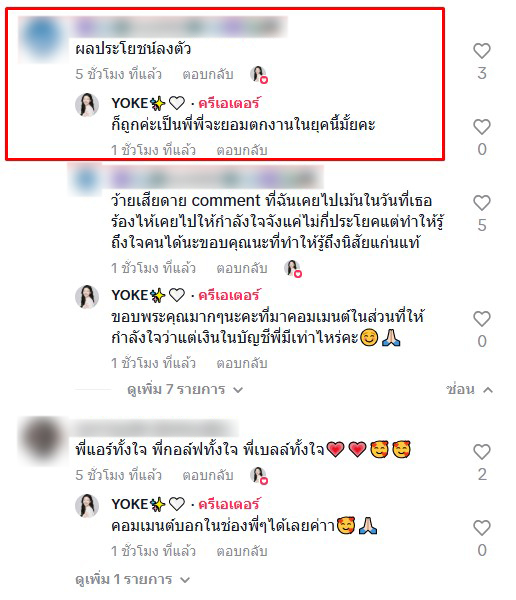Open the YOKE avatar on the ขอบพระคุณมากๆ reply
Viewport: 516px width, 600px height.
pos(87,297)
